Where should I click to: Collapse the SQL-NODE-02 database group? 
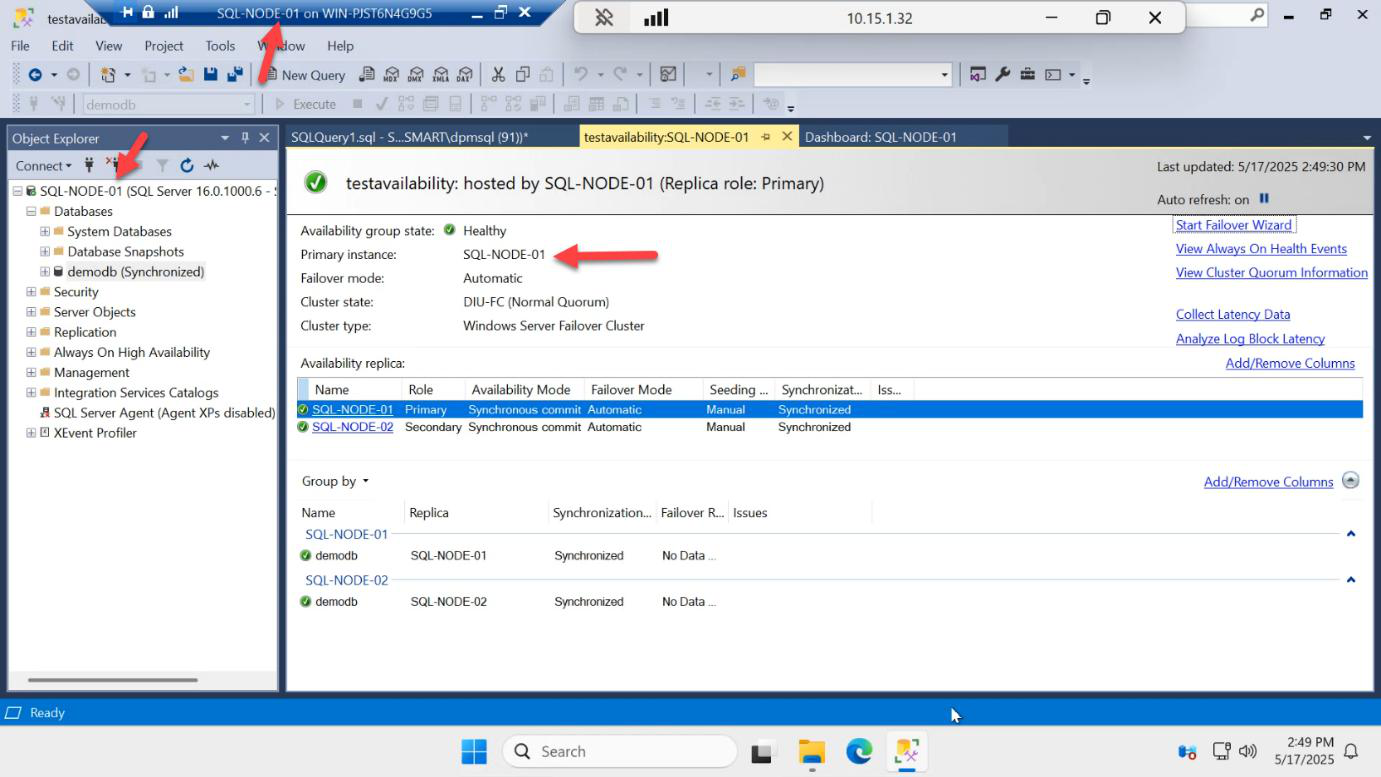[1351, 580]
